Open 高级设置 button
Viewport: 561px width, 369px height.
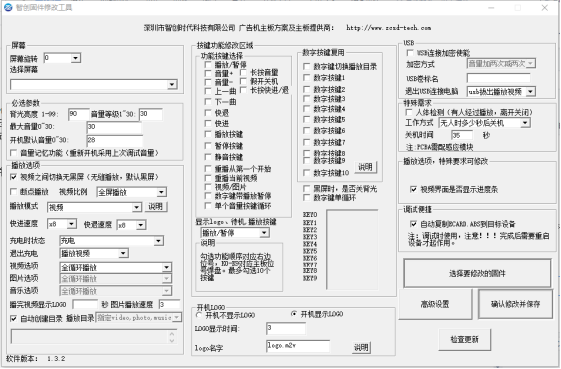coord(435,304)
